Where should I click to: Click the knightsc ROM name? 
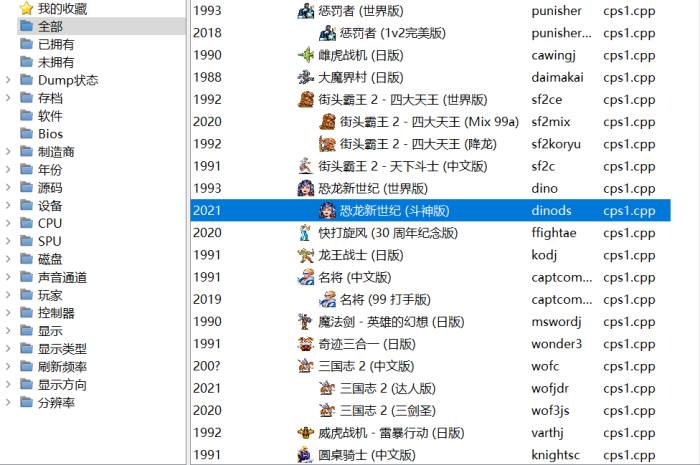pyautogui.click(x=556, y=455)
